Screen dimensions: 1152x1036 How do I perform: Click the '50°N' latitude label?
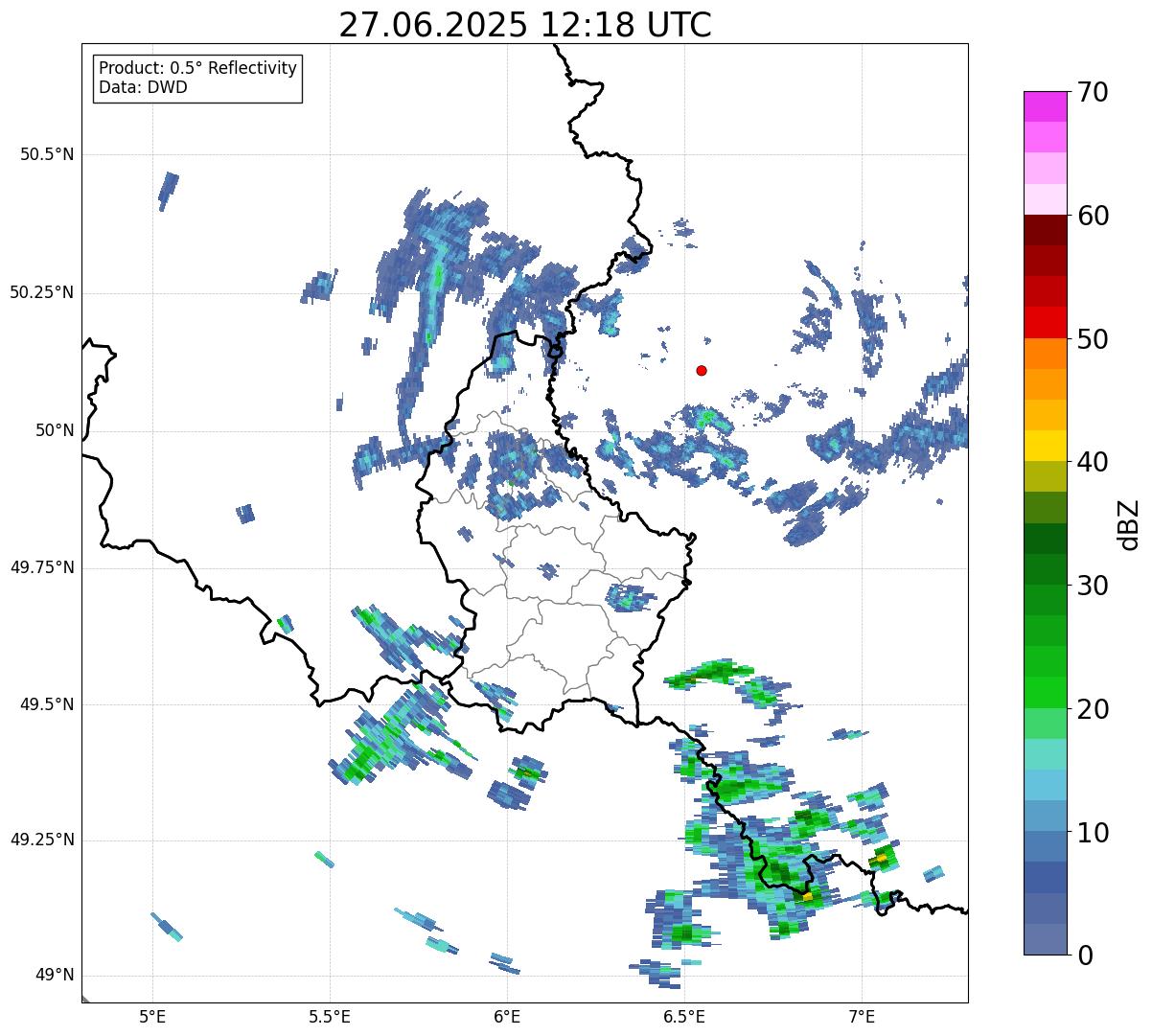pos(55,430)
